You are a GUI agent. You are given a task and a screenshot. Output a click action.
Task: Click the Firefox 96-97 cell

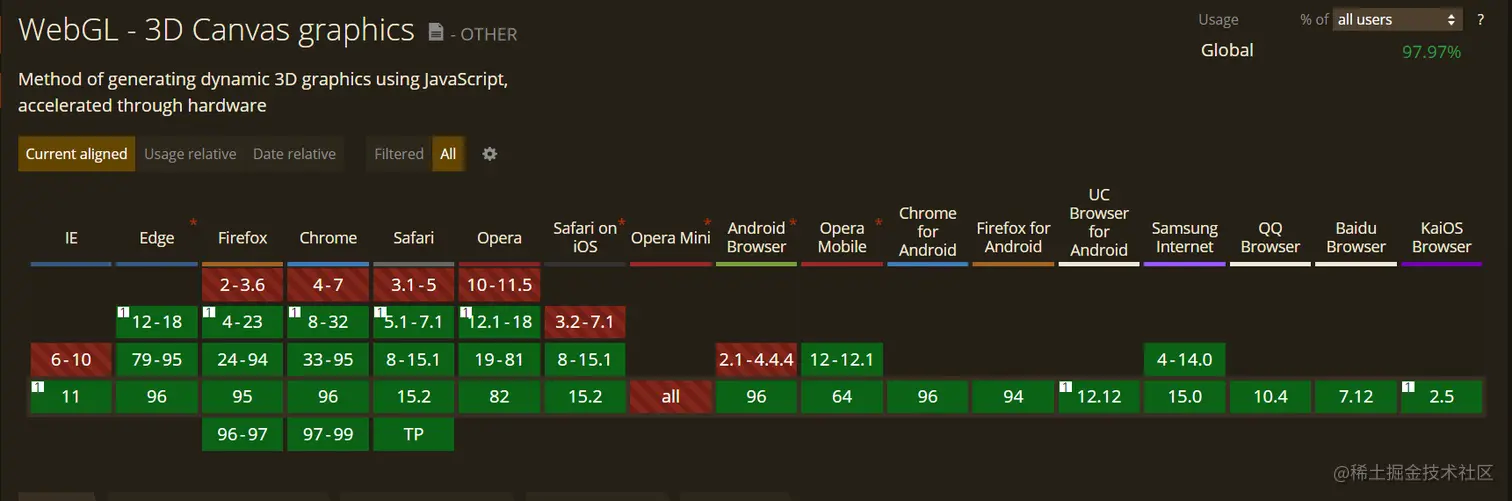pos(242,434)
